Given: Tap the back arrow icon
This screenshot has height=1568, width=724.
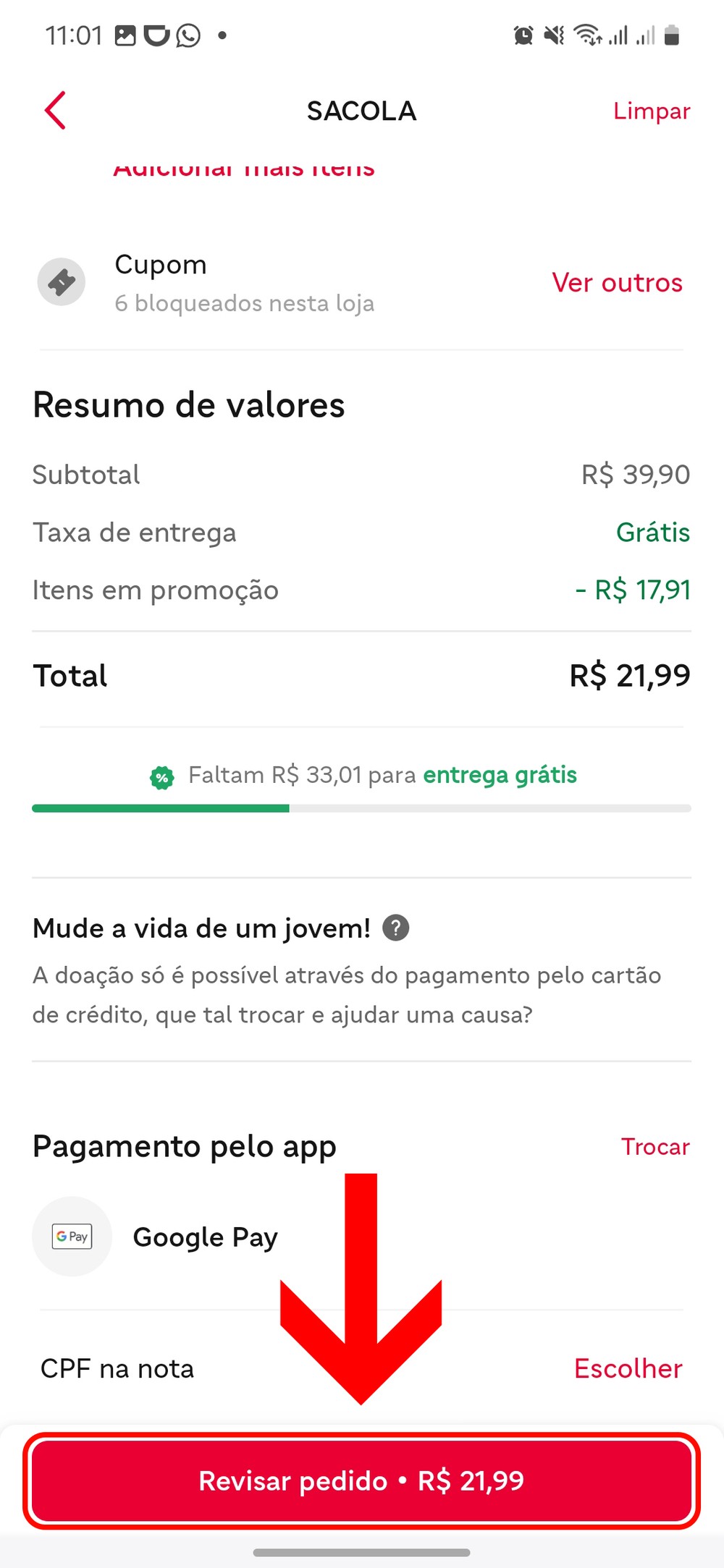Looking at the screenshot, I should pyautogui.click(x=55, y=111).
